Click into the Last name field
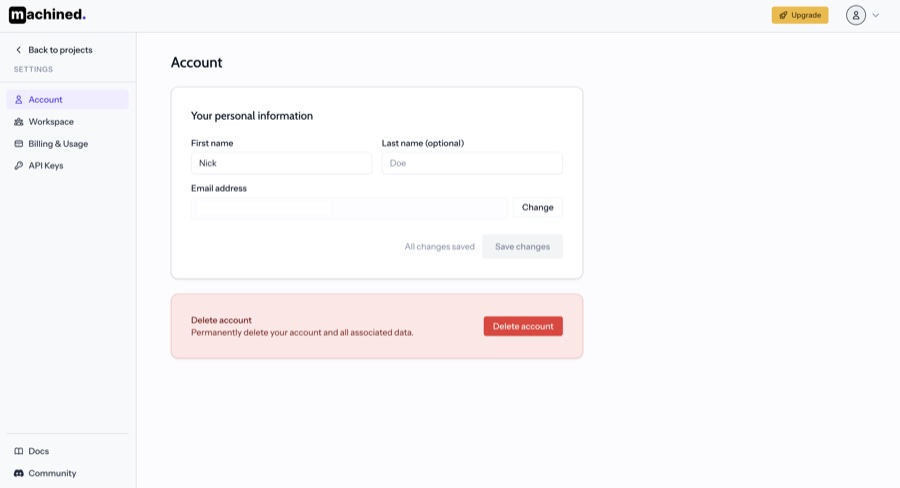 [472, 163]
